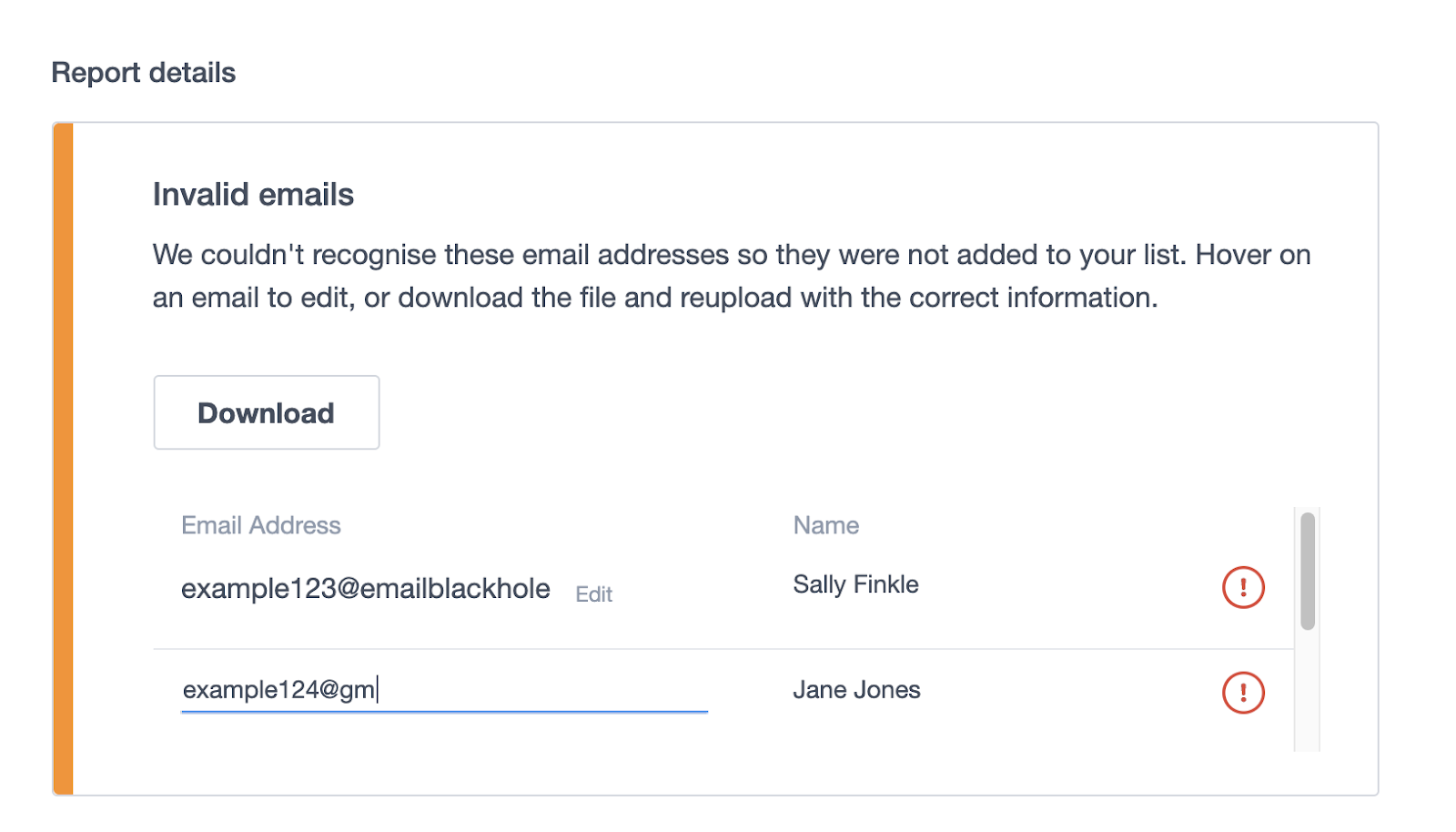Click the Report details title
This screenshot has width=1456, height=832.
click(x=143, y=73)
